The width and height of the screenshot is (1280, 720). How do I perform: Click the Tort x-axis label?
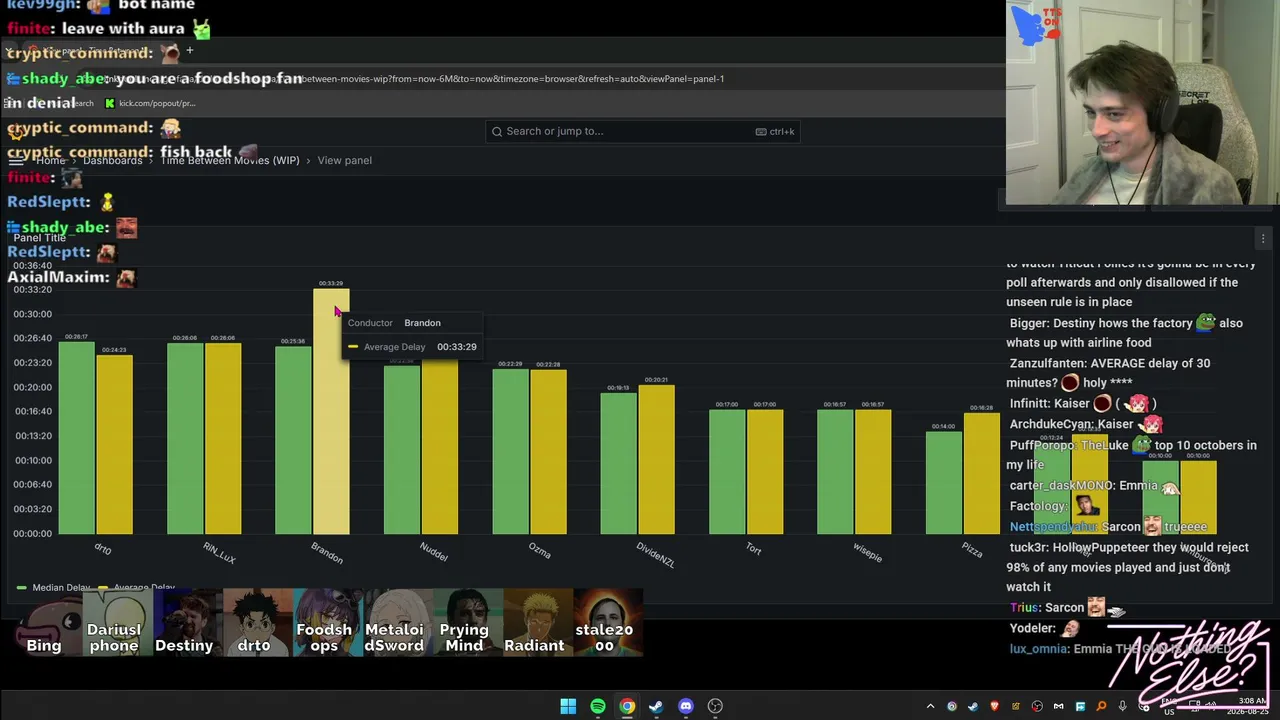coord(754,548)
